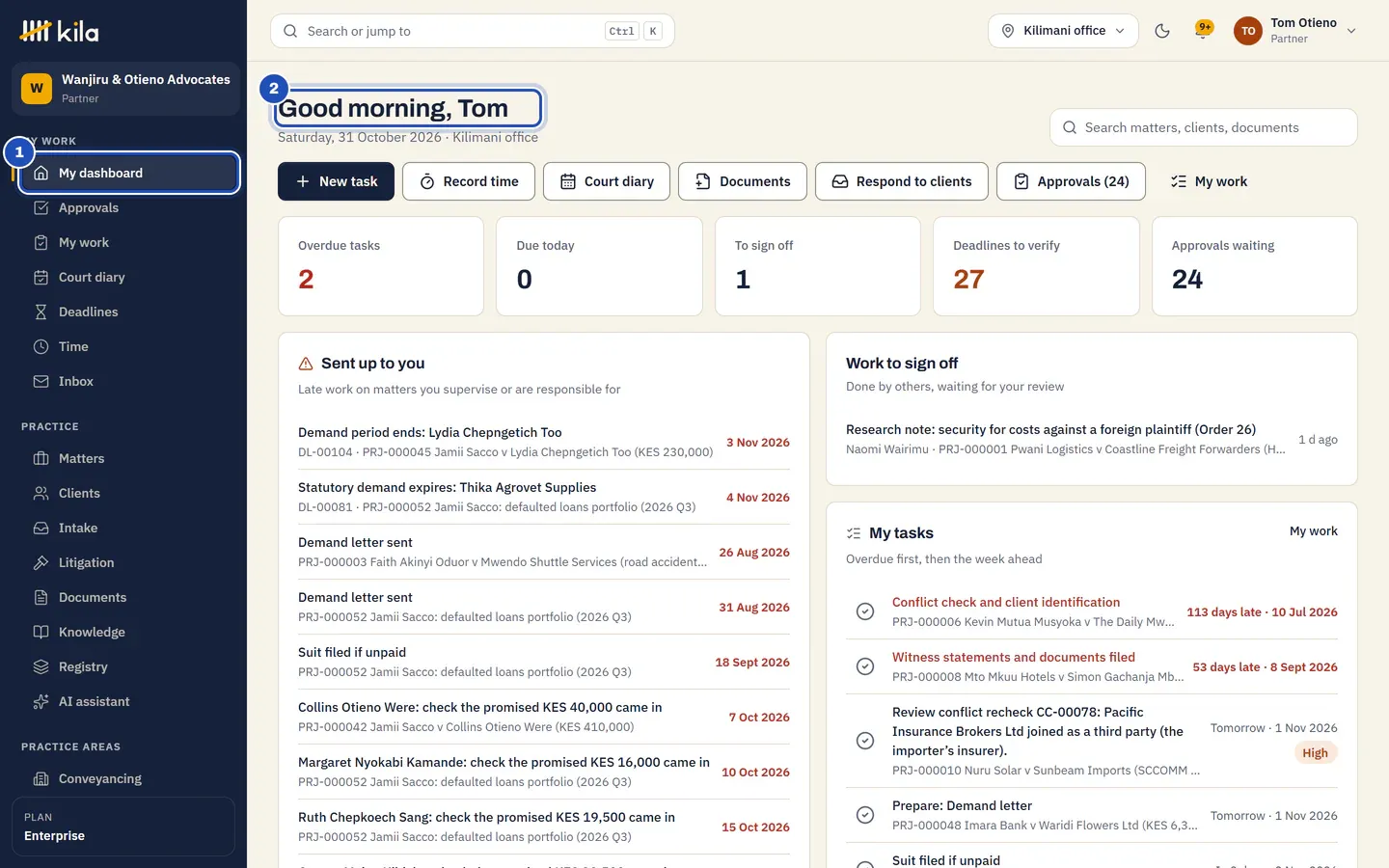Select Deadlines in the sidebar
1389x868 pixels.
click(128, 312)
